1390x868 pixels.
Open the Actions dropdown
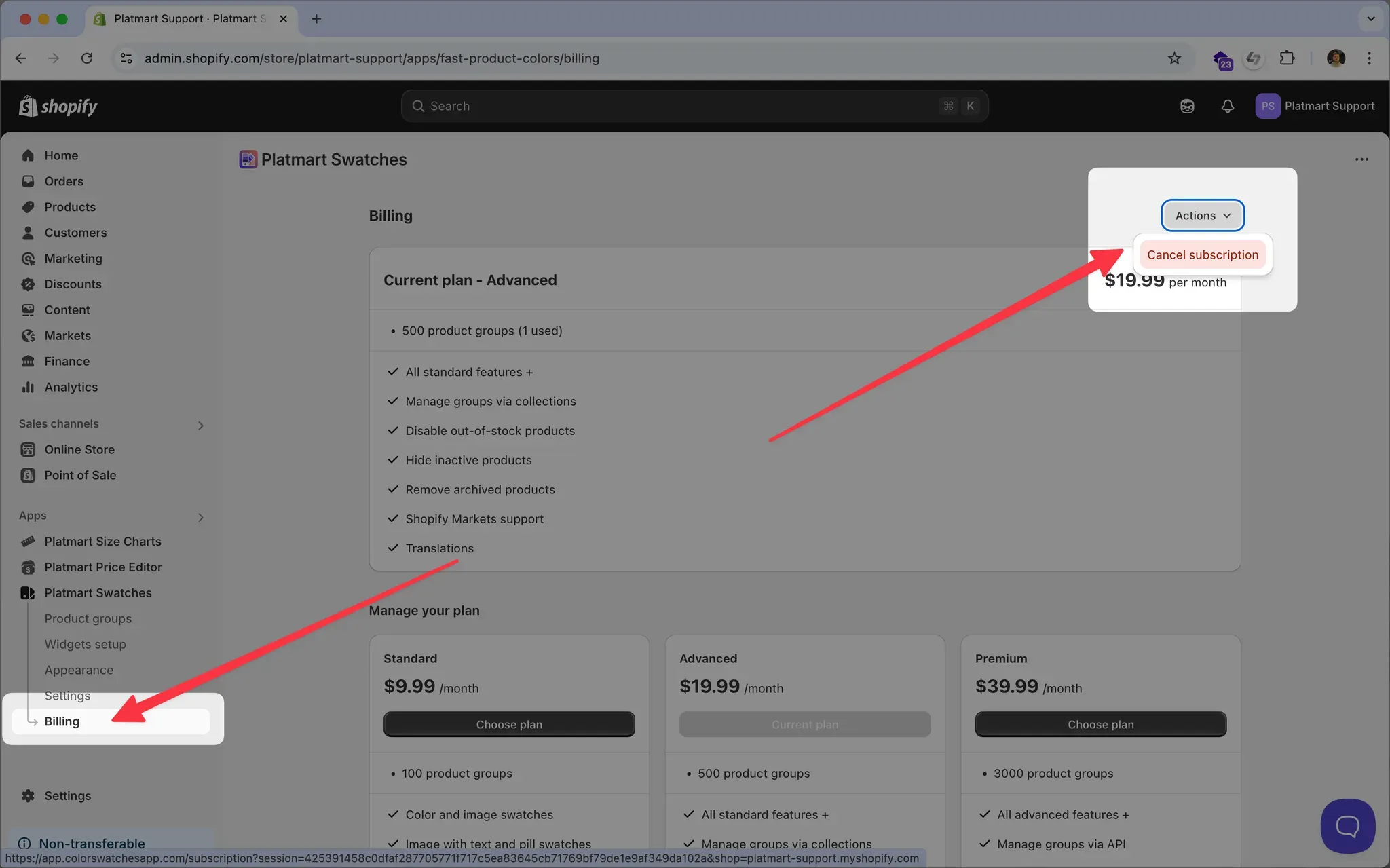tap(1203, 215)
